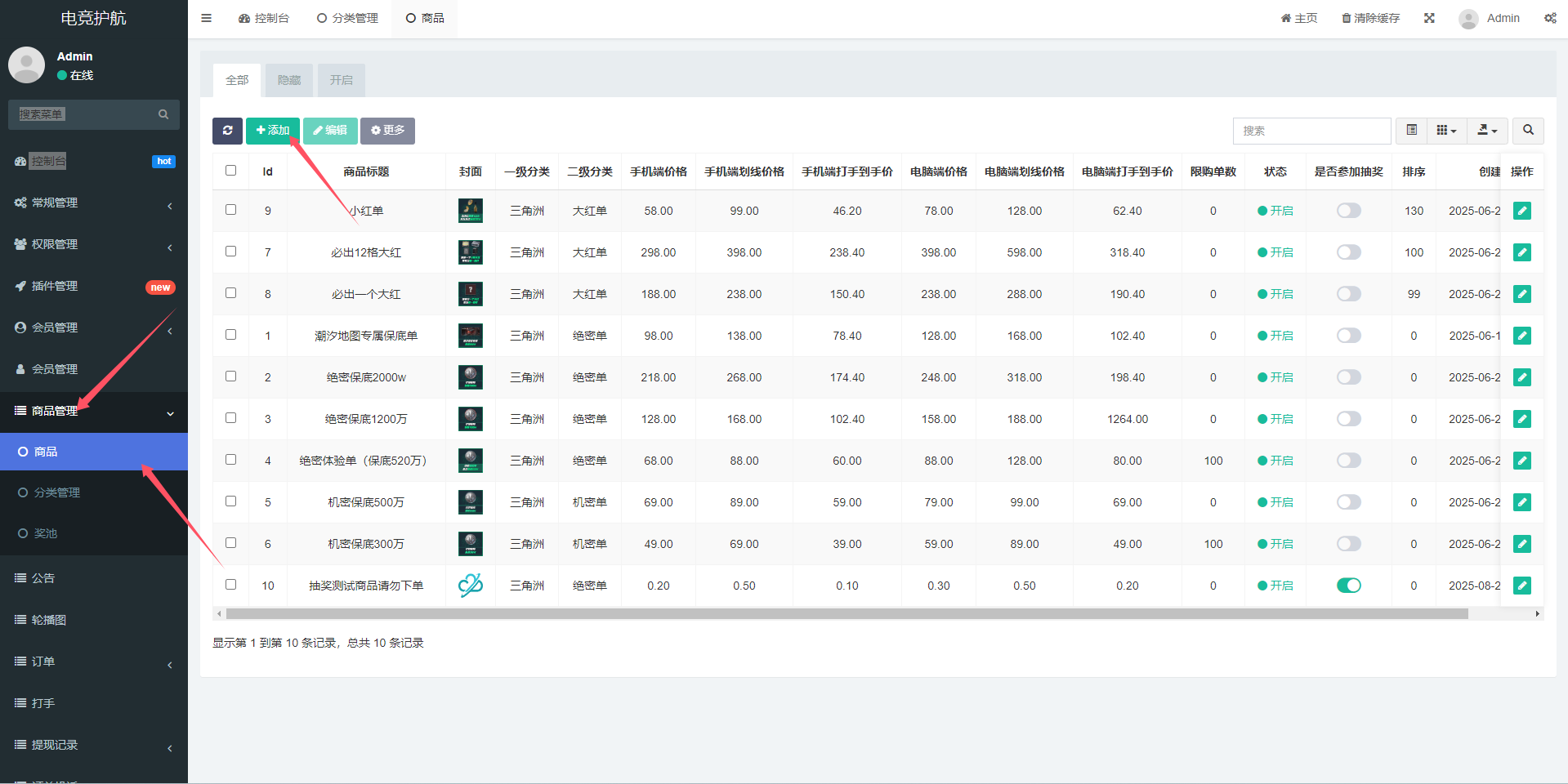Click the fullscreen icon in top bar
This screenshot has width=1568, height=784.
click(1429, 18)
